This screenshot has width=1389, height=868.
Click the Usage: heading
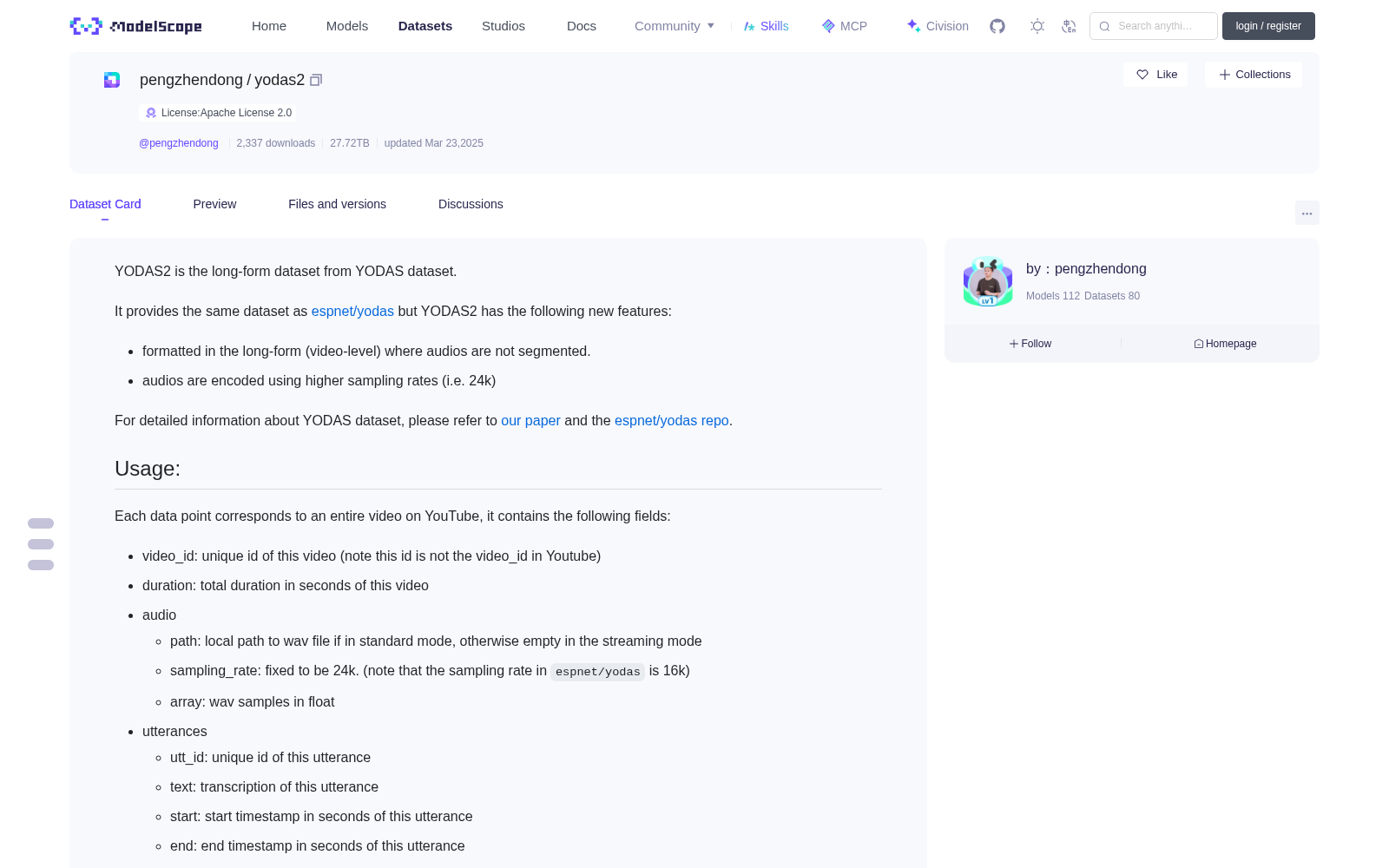[148, 469]
